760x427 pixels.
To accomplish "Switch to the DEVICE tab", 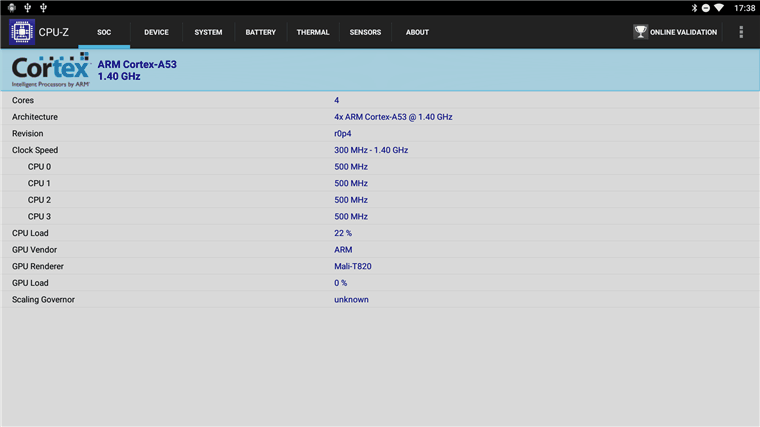I will [156, 32].
